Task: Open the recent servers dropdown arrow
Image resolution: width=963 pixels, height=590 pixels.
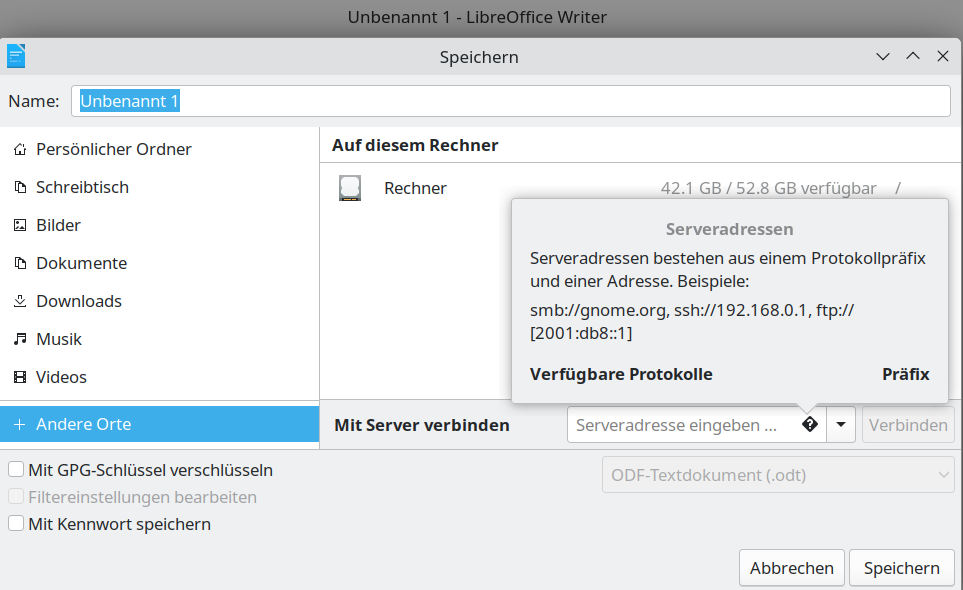Action: 841,424
